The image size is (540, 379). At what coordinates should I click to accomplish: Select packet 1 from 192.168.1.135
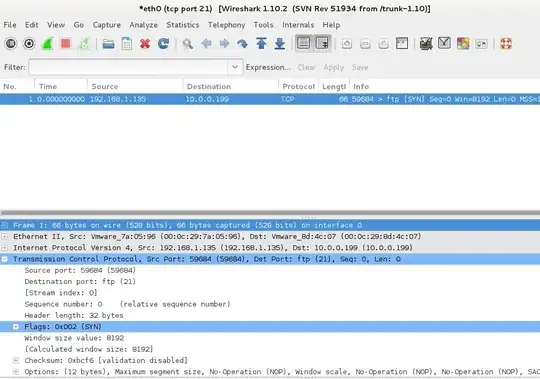click(x=270, y=99)
